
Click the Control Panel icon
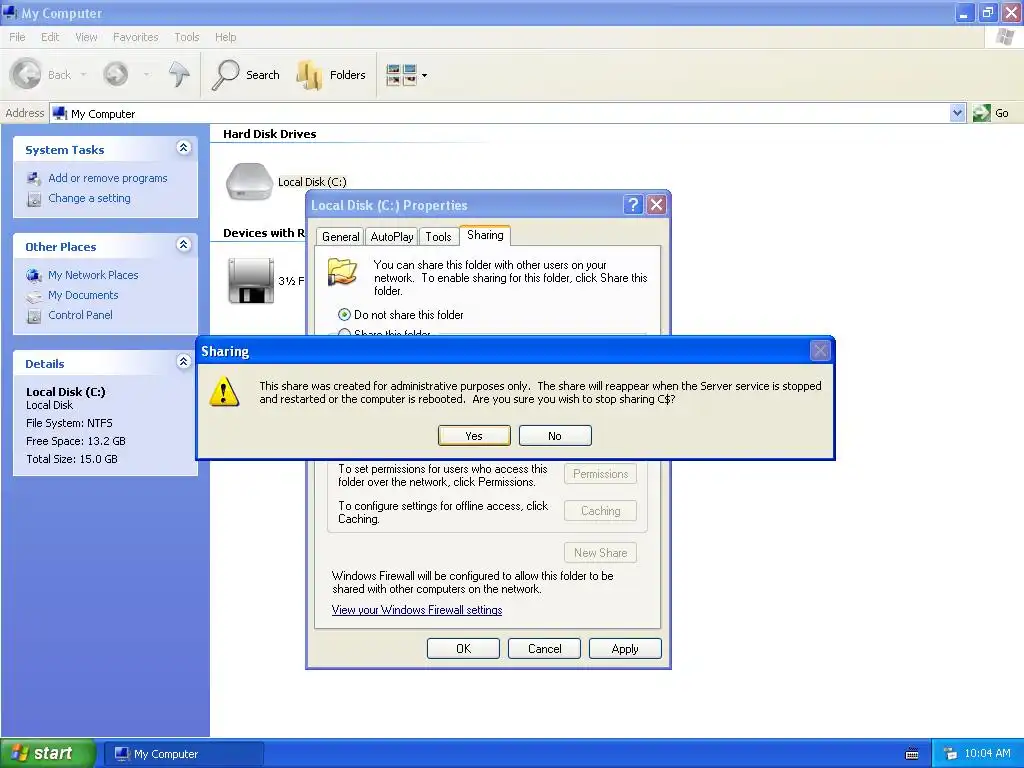(34, 316)
